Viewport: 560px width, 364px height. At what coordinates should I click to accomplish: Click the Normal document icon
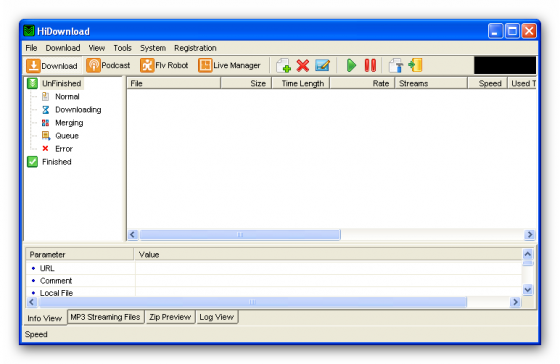click(x=45, y=96)
